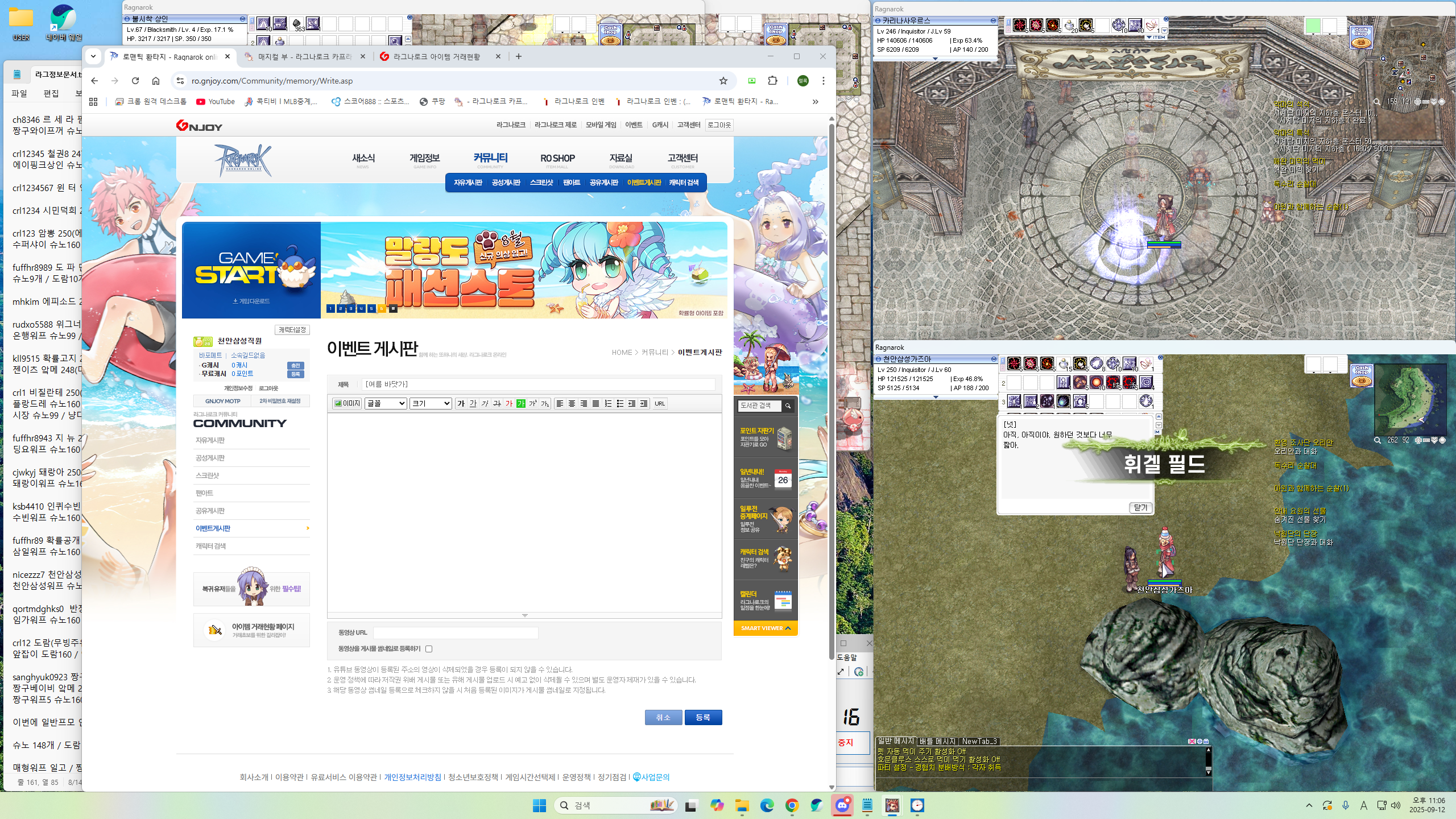
Task: Click the 제목 title input field
Action: point(538,384)
